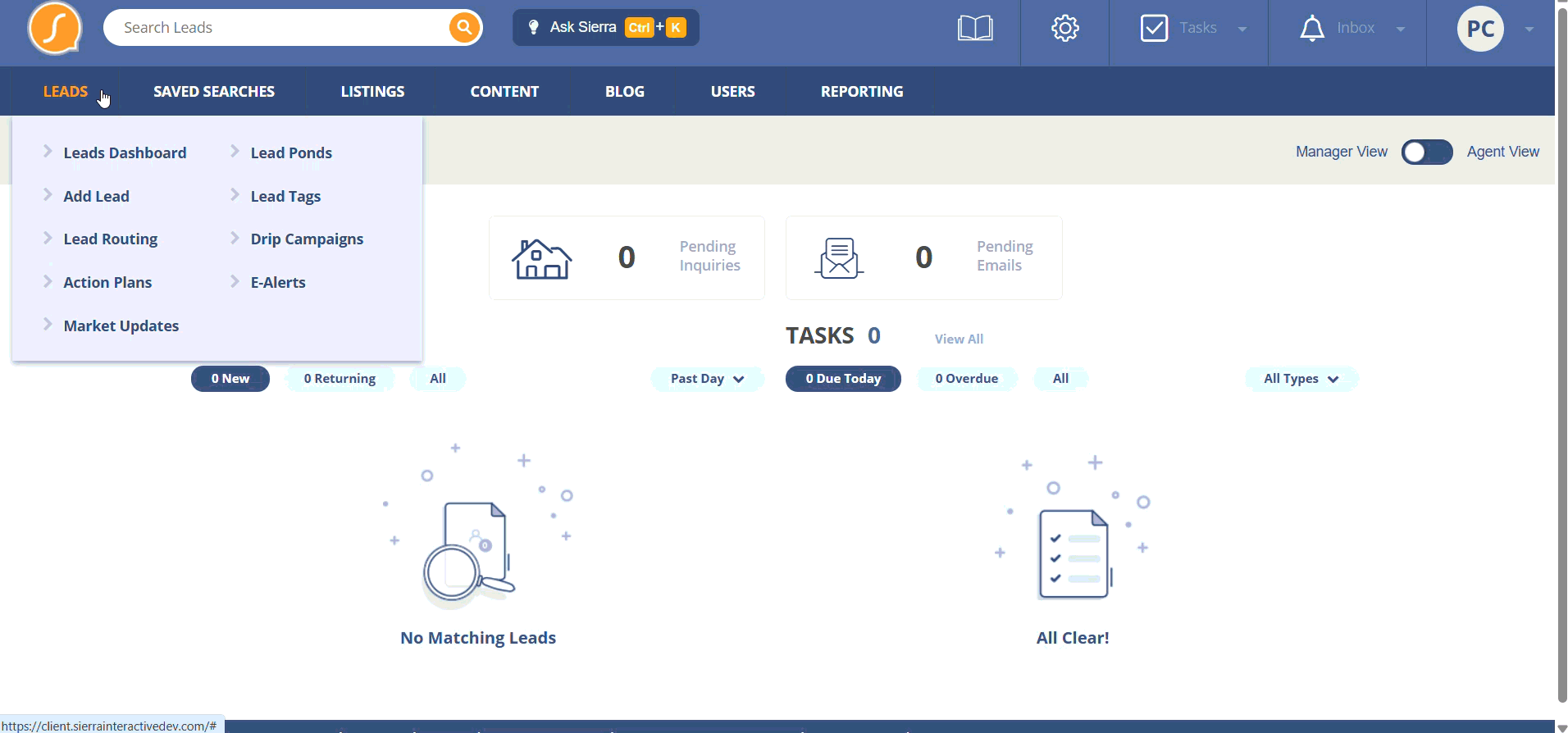Click the Ask Sierra button

pos(606,27)
